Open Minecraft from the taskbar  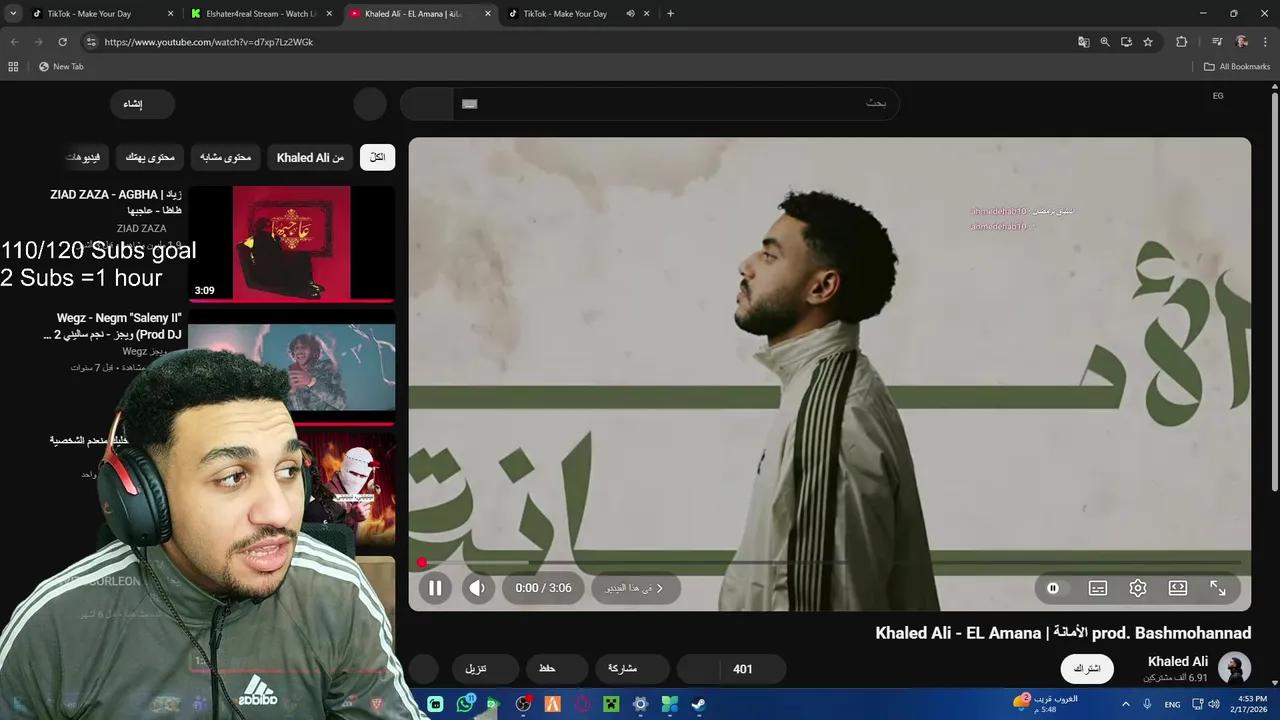tap(611, 704)
